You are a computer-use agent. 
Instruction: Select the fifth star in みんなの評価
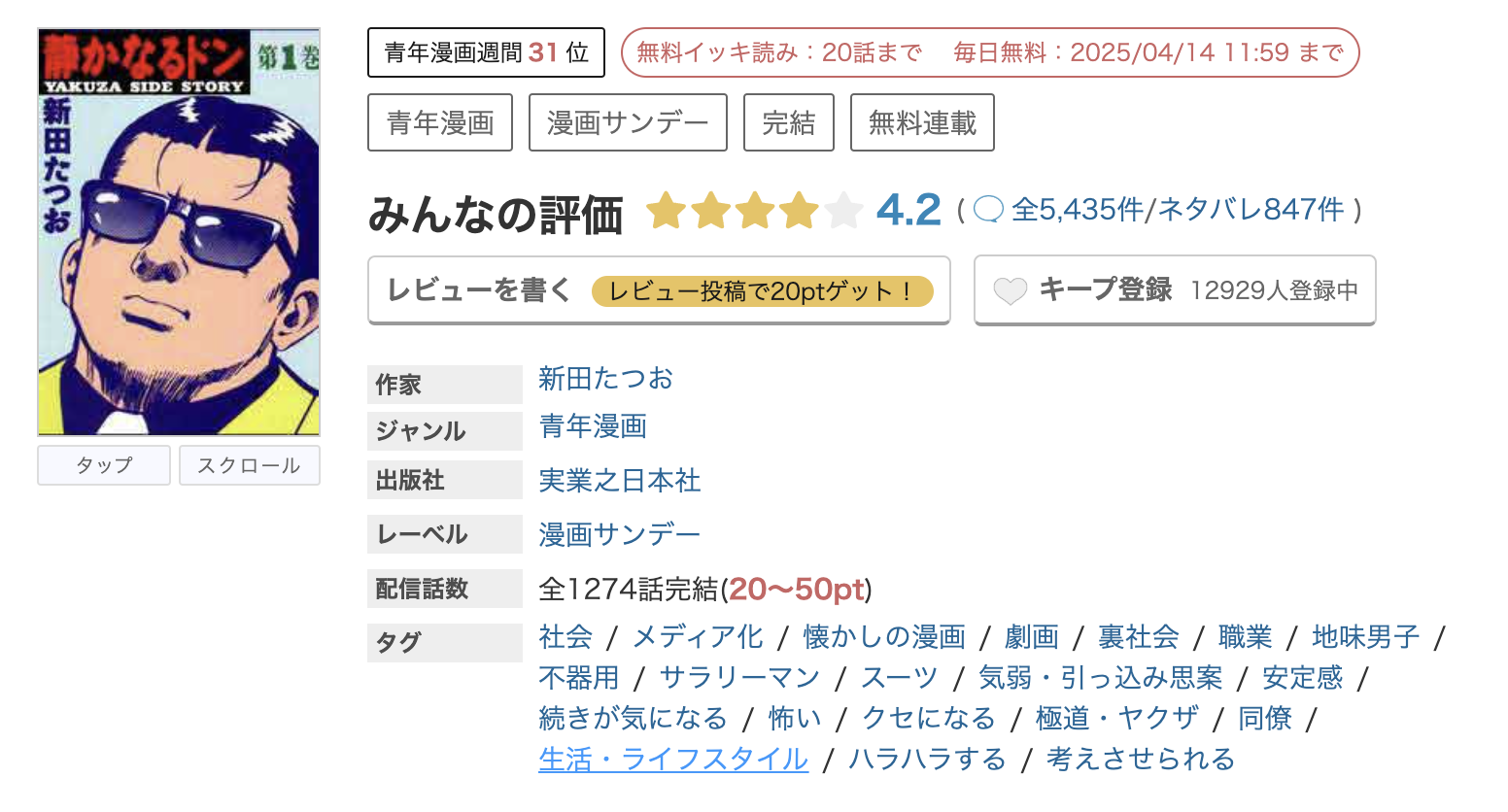click(x=842, y=209)
